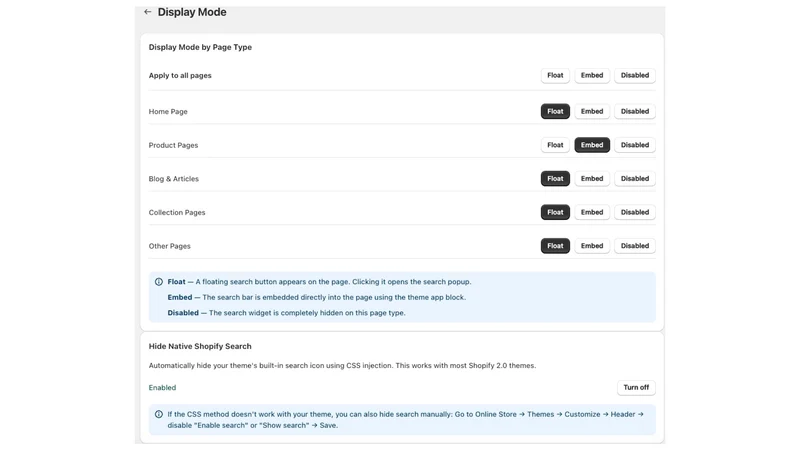Select Float for Home Page
This screenshot has width=800, height=450.
[x=555, y=111]
